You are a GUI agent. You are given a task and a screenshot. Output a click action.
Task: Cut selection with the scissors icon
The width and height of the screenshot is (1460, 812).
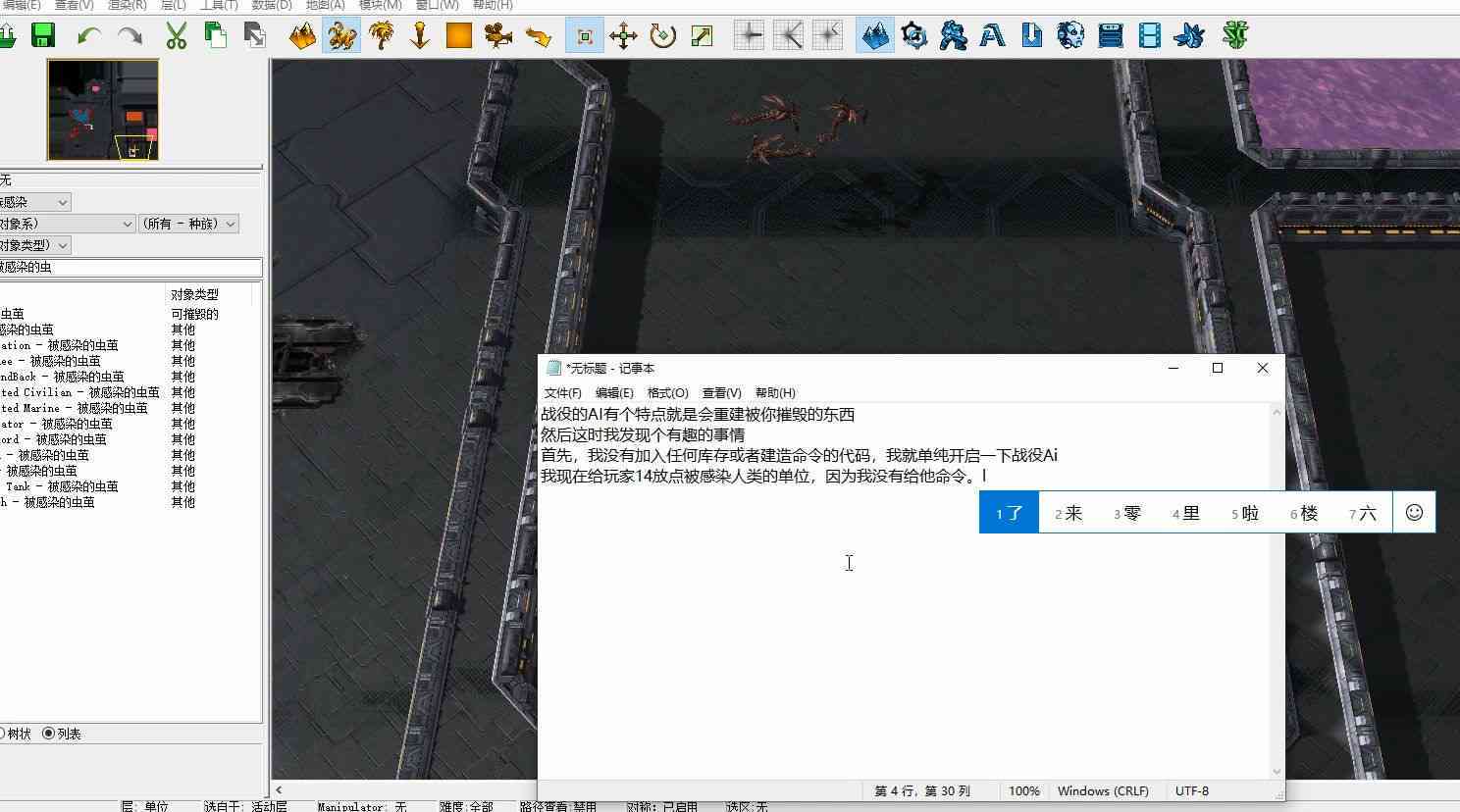(x=177, y=36)
